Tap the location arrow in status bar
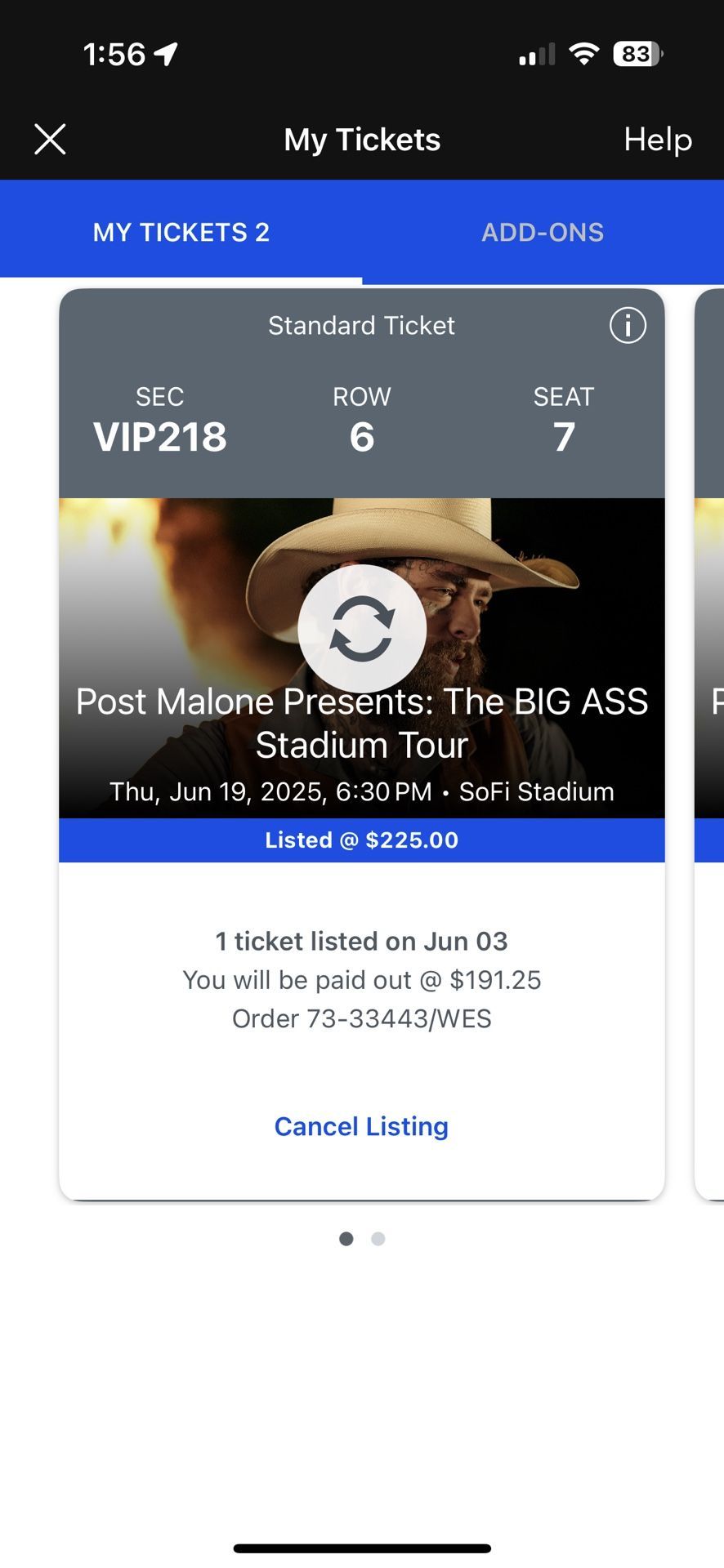724x1568 pixels. [x=167, y=54]
